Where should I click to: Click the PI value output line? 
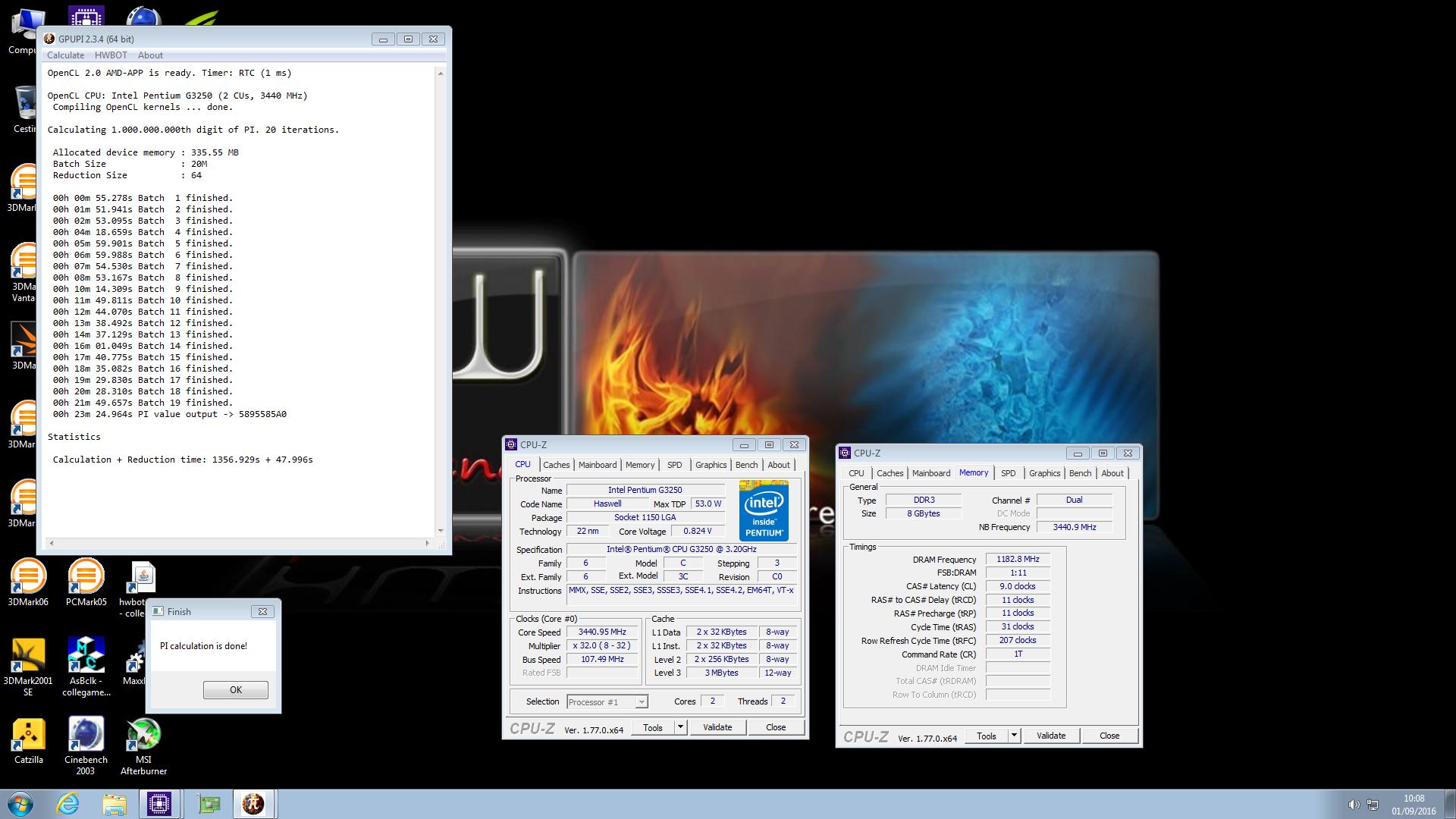coord(170,414)
